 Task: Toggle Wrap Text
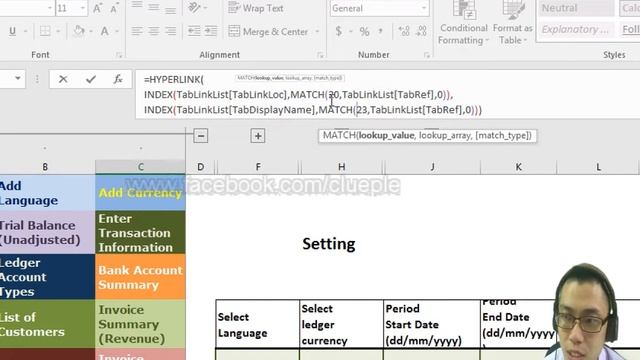click(x=256, y=8)
